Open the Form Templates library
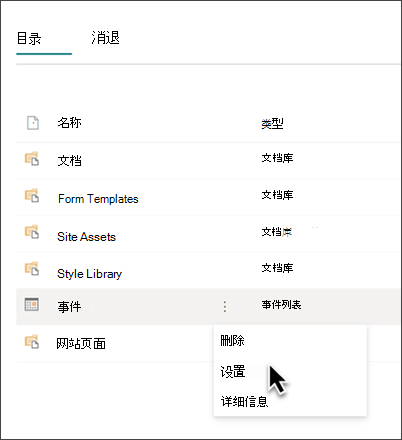 pyautogui.click(x=98, y=199)
